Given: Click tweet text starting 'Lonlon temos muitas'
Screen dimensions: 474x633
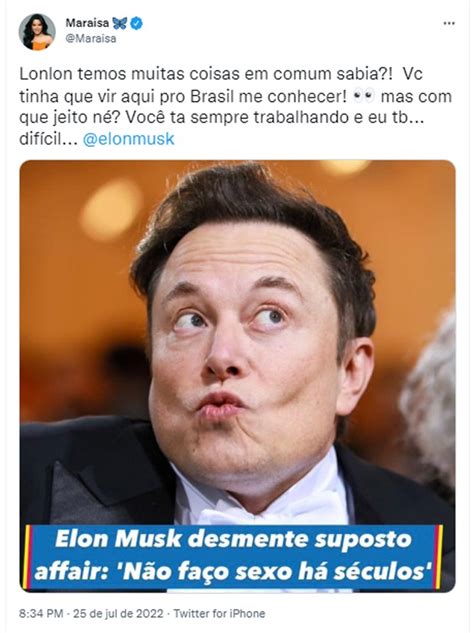Looking at the screenshot, I should pos(235,106).
